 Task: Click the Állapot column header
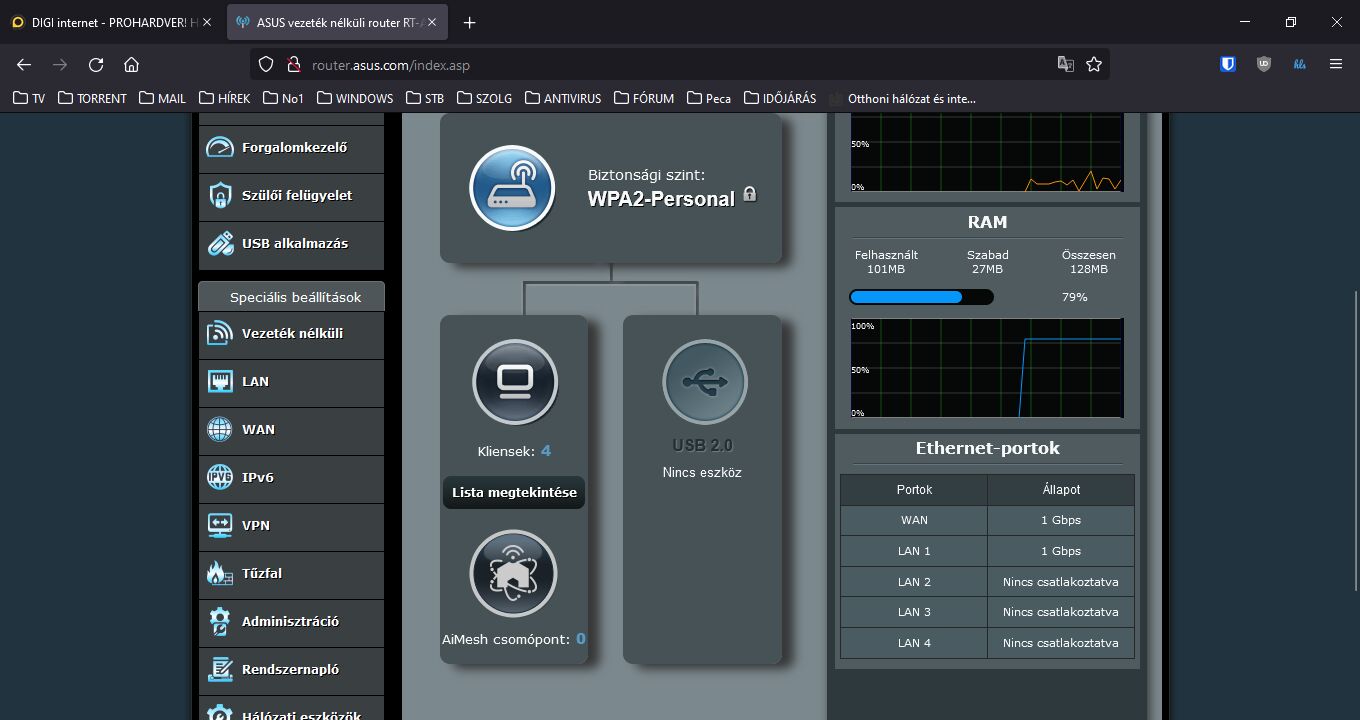point(1061,490)
